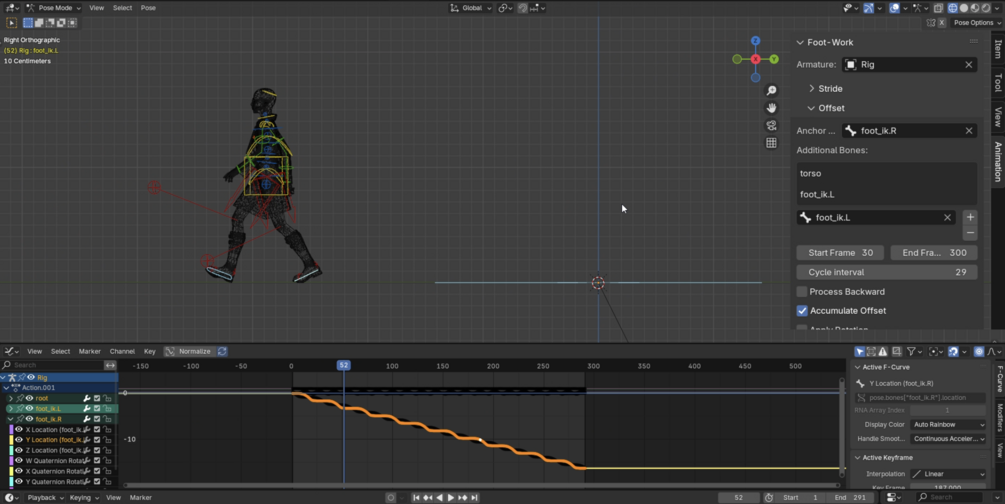The height and width of the screenshot is (504, 1005).
Task: Toggle proportional editing circle icon in graph editor
Action: point(979,351)
